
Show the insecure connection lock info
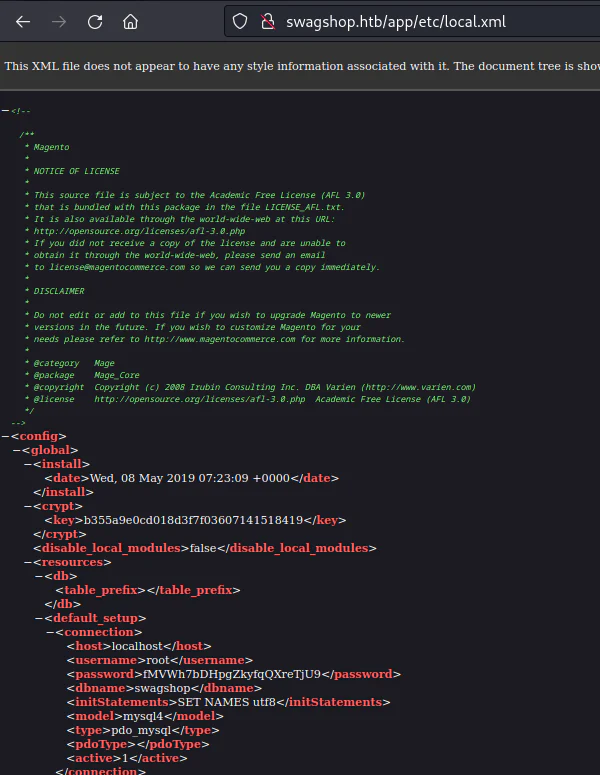(x=268, y=21)
